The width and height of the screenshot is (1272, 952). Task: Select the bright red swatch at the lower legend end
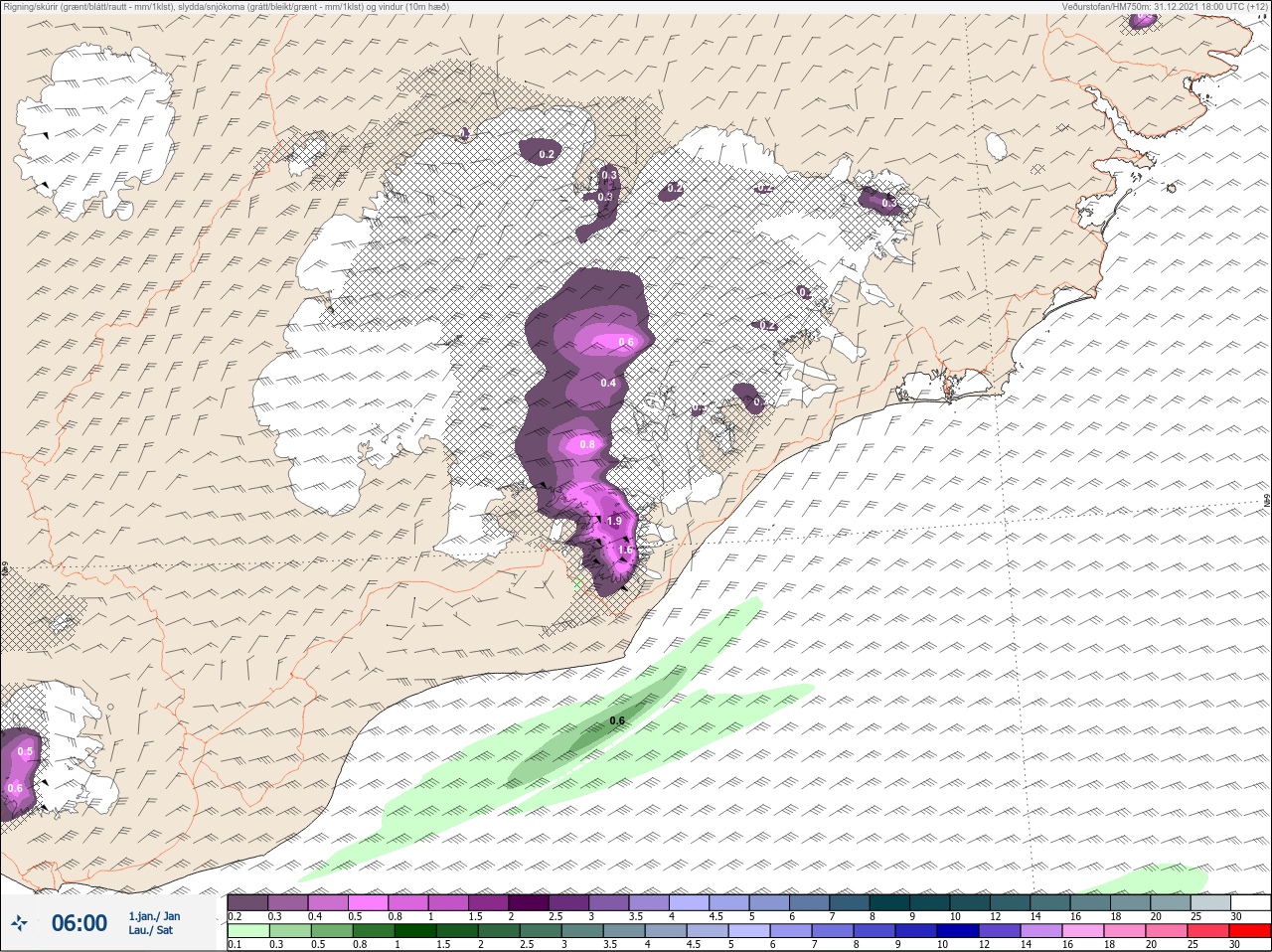tap(1251, 931)
